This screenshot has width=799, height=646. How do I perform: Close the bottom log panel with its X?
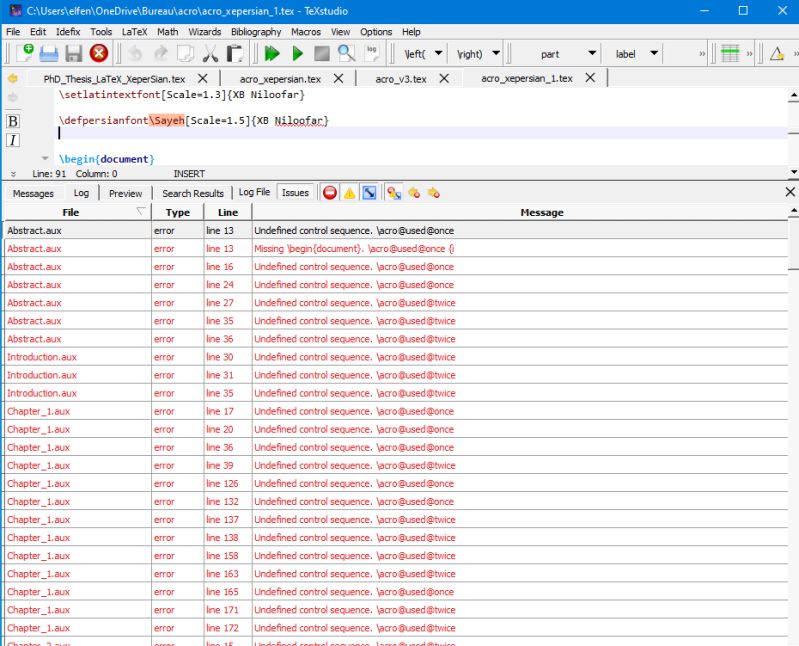coord(790,192)
